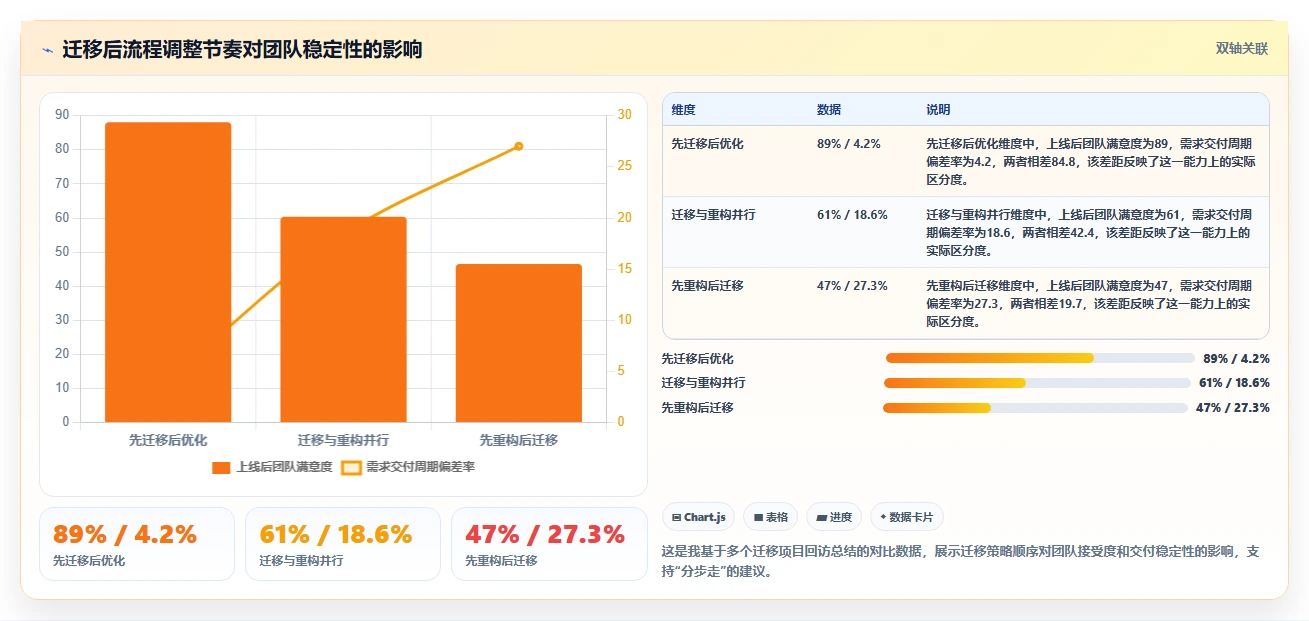This screenshot has height=621, width=1309.
Task: Click the 89% / 4.2% value right of progress bar
Action: point(1236,359)
